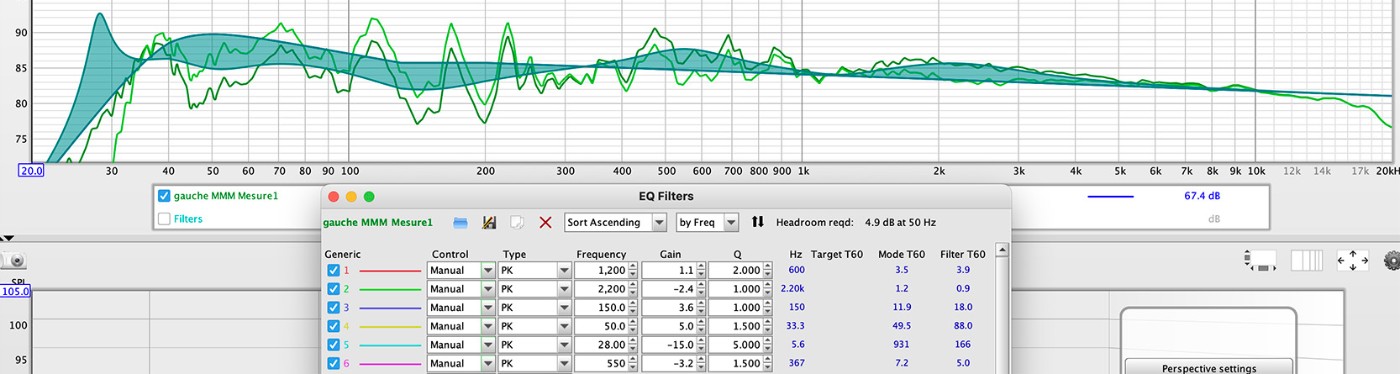This screenshot has height=374, width=1400.
Task: Open Control dropdown for filter 4
Action: pyautogui.click(x=461, y=326)
